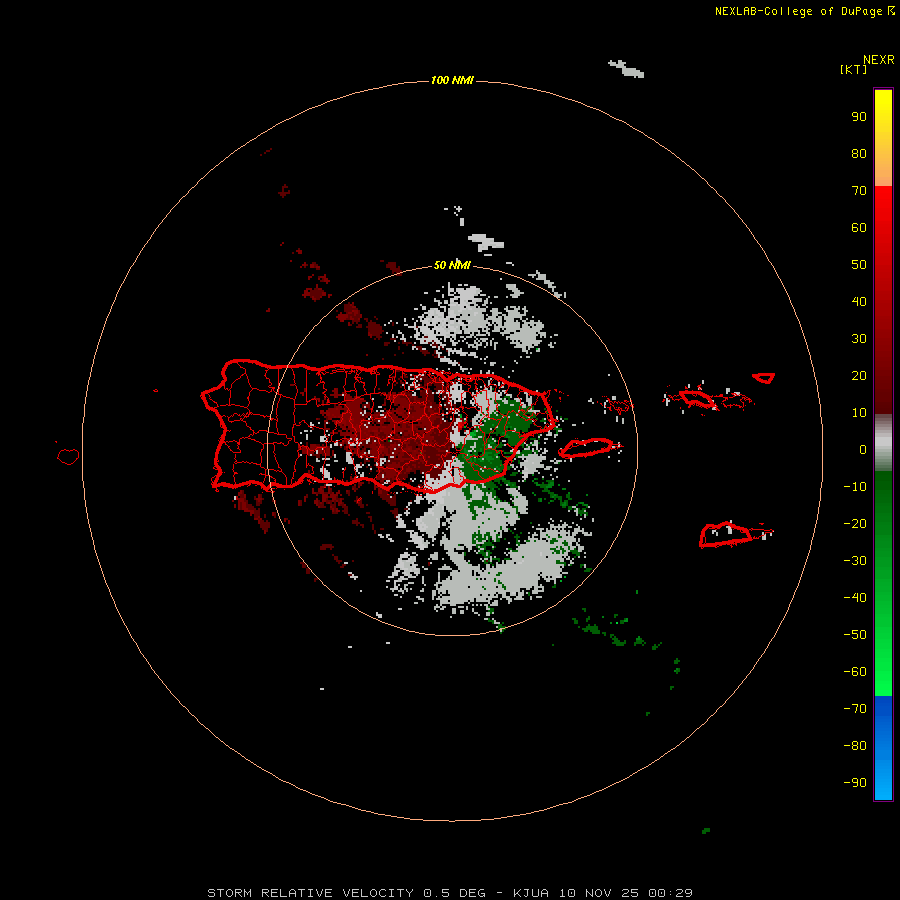This screenshot has width=900, height=900.
Task: Click the -30 knot scale label
Action: (x=855, y=561)
